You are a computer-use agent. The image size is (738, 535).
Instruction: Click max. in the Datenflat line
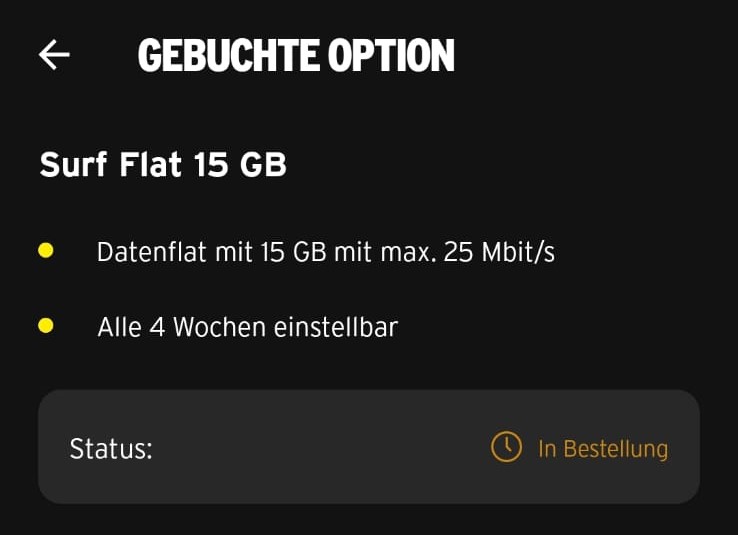(x=405, y=252)
